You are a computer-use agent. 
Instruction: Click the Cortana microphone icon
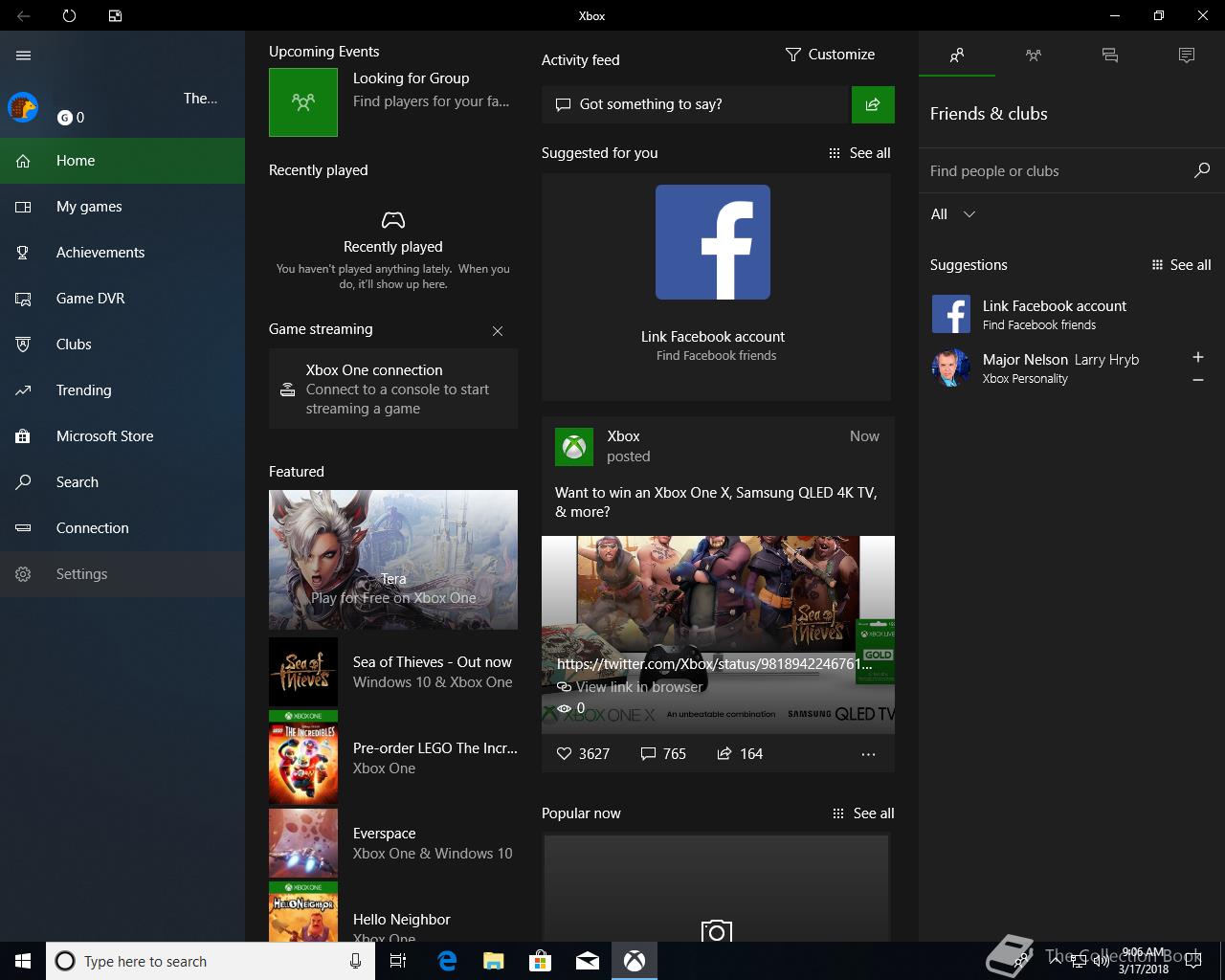coord(355,961)
